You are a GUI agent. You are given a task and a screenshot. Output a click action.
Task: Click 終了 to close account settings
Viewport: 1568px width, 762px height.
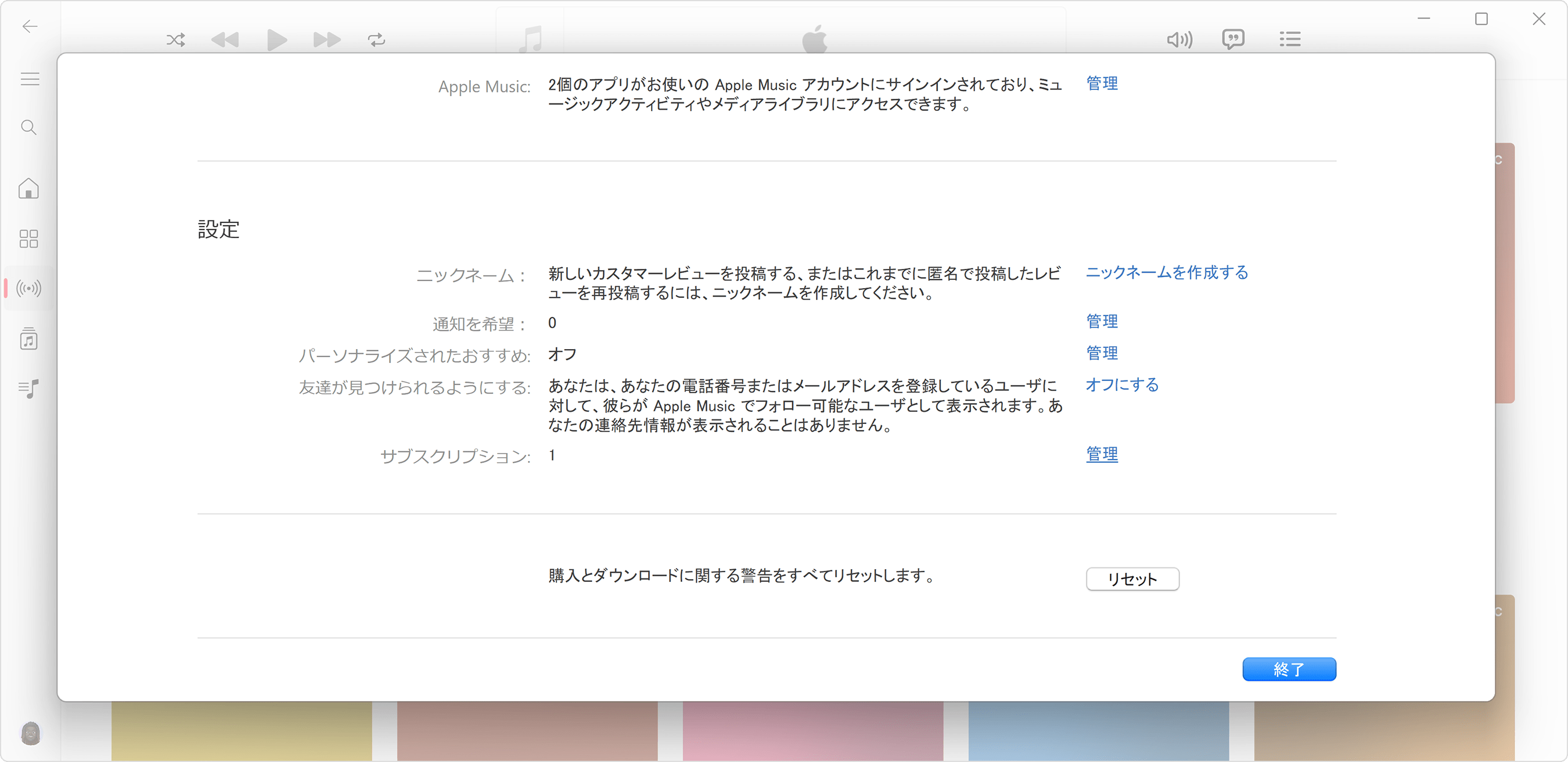(1289, 669)
